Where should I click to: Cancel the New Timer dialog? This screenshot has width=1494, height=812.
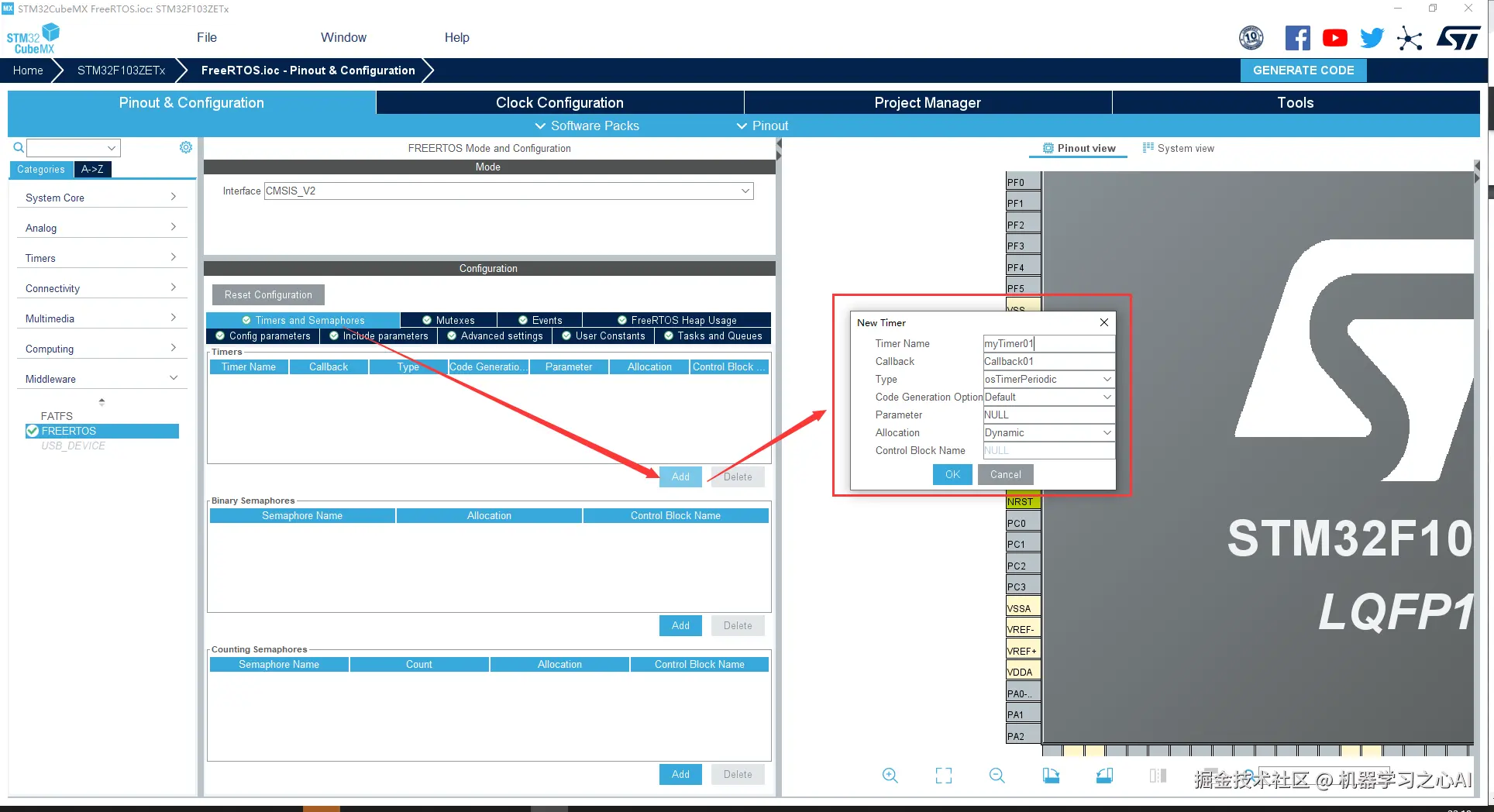[x=1006, y=474]
